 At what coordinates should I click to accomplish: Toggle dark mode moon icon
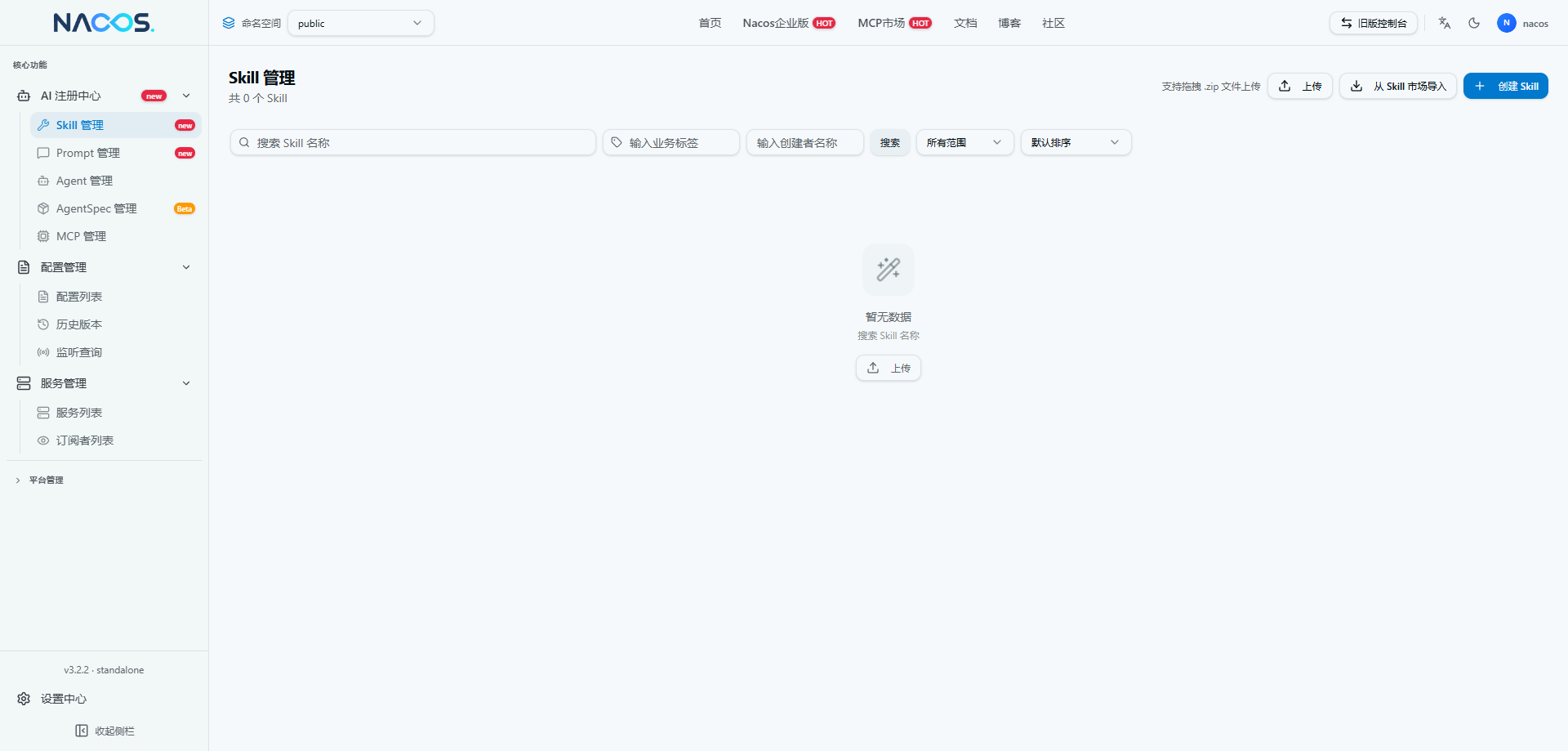[1474, 23]
